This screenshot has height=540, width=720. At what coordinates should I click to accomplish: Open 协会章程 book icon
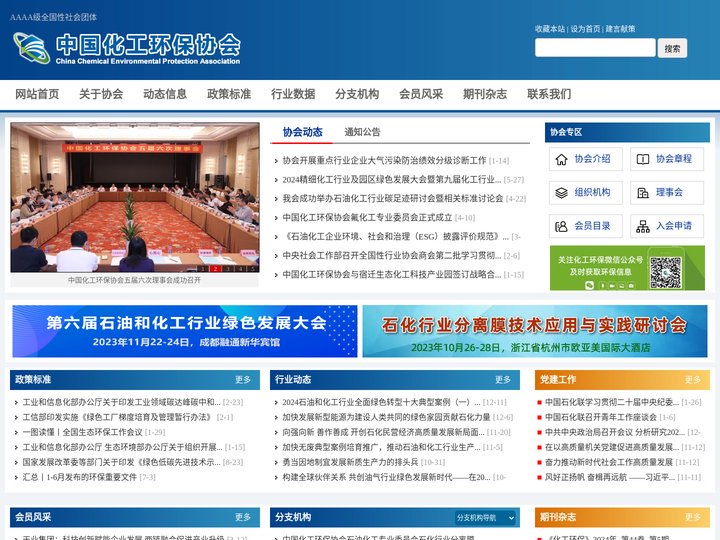pyautogui.click(x=643, y=159)
